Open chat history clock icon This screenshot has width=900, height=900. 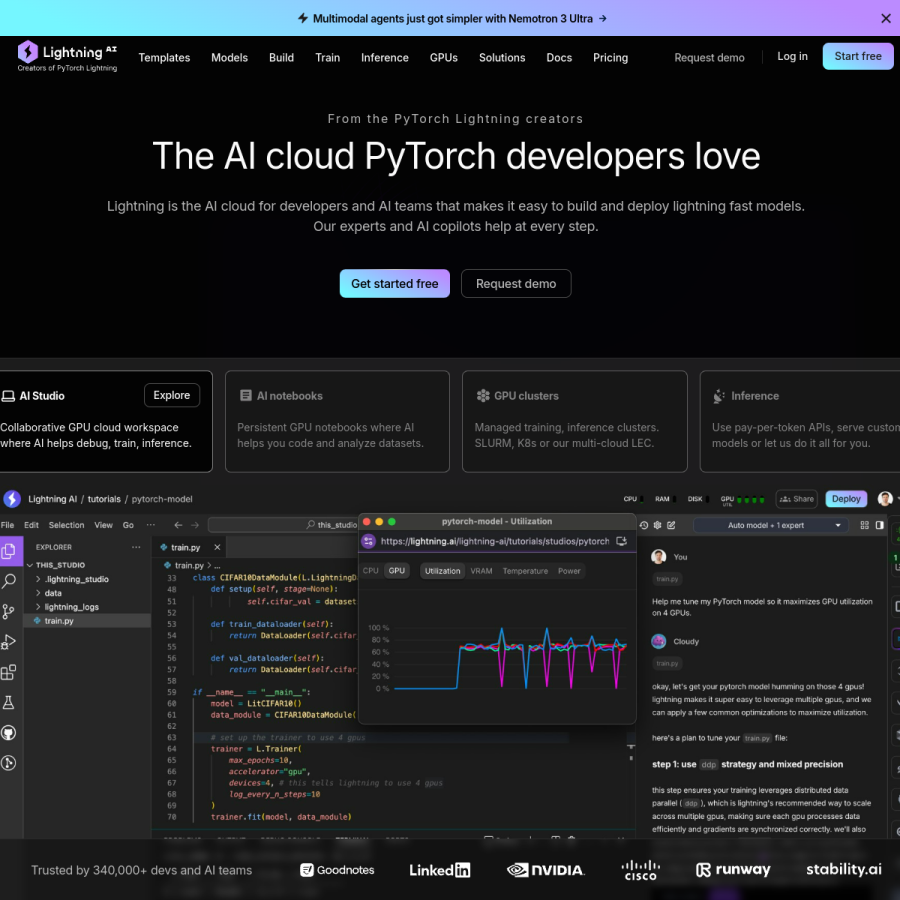[x=643, y=525]
